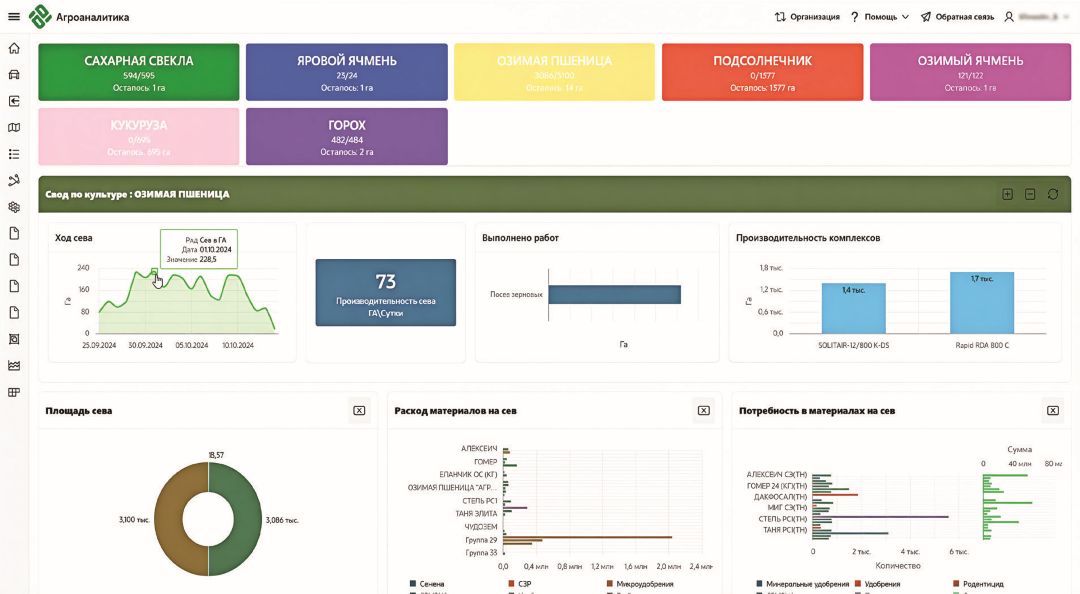Toggle the Семена legend item
This screenshot has width=1080, height=594.
pos(427,584)
